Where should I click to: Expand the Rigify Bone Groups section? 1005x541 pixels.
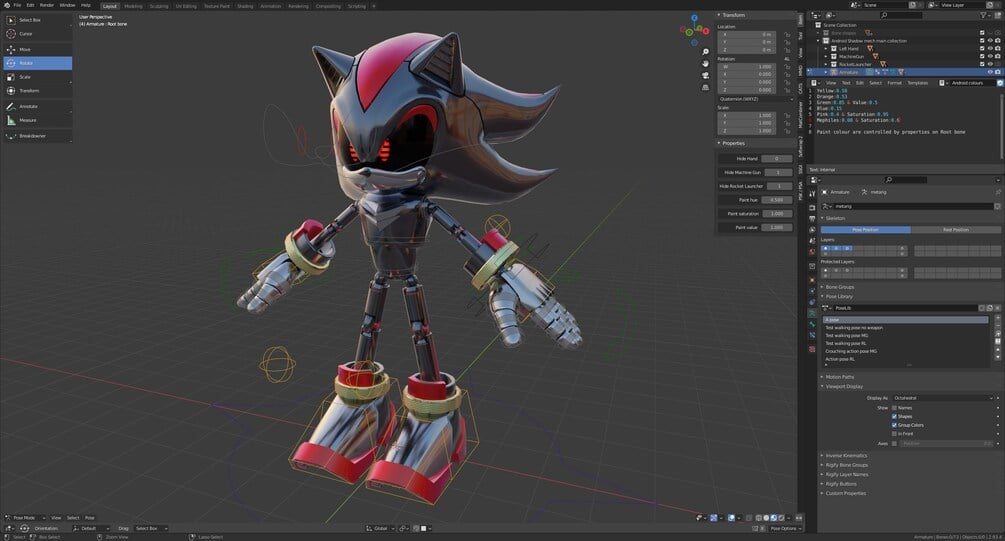[x=846, y=465]
